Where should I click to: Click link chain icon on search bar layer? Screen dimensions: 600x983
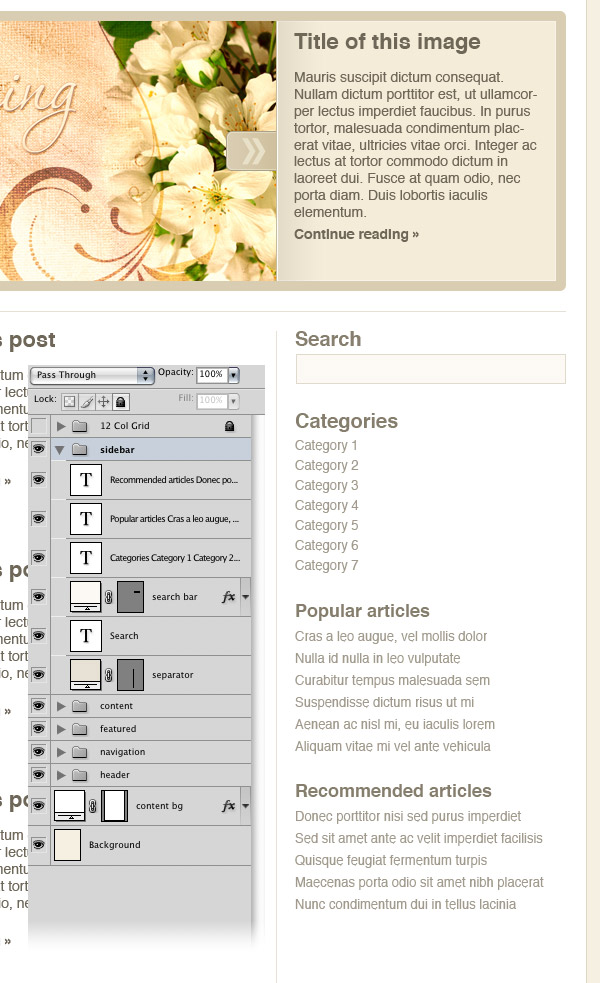pyautogui.click(x=109, y=597)
